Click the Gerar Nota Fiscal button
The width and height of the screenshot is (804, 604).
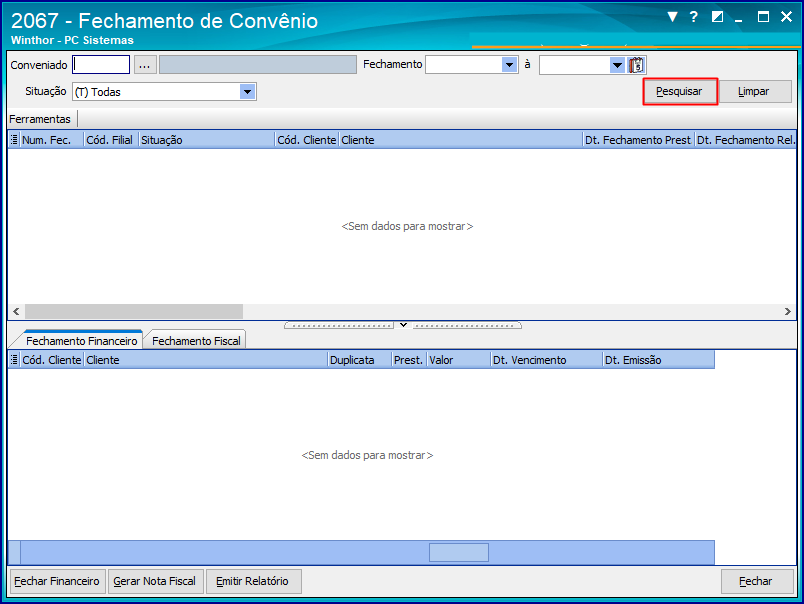coord(155,581)
